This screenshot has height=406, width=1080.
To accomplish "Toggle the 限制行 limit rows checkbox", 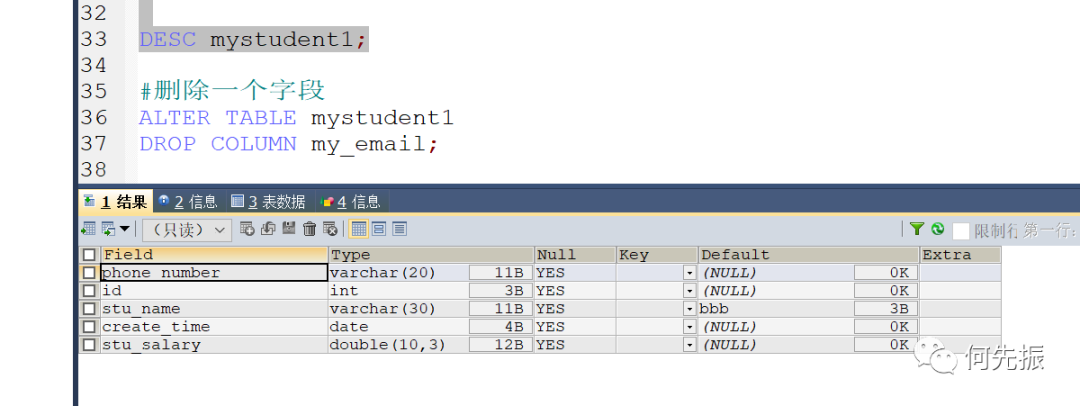I will click(x=962, y=230).
